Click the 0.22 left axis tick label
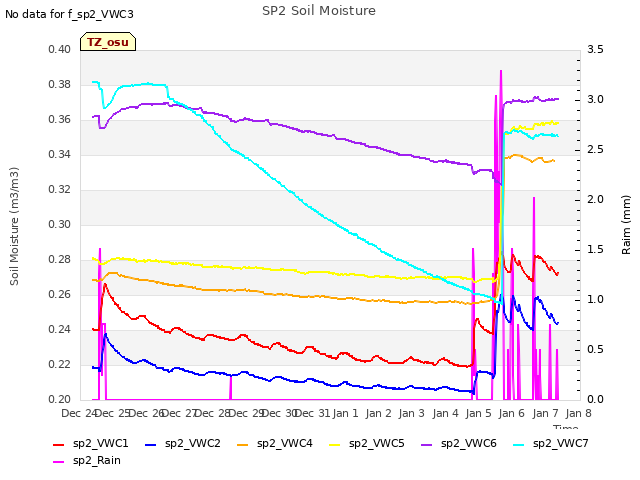The image size is (640, 480). pyautogui.click(x=59, y=365)
